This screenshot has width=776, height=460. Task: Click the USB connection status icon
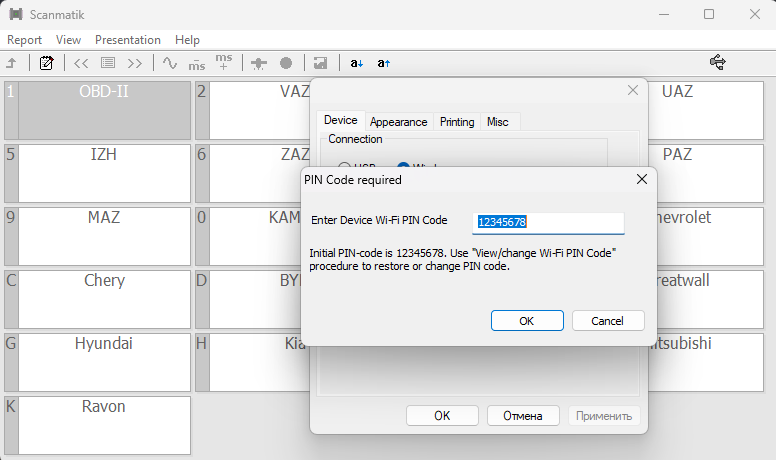(x=717, y=62)
